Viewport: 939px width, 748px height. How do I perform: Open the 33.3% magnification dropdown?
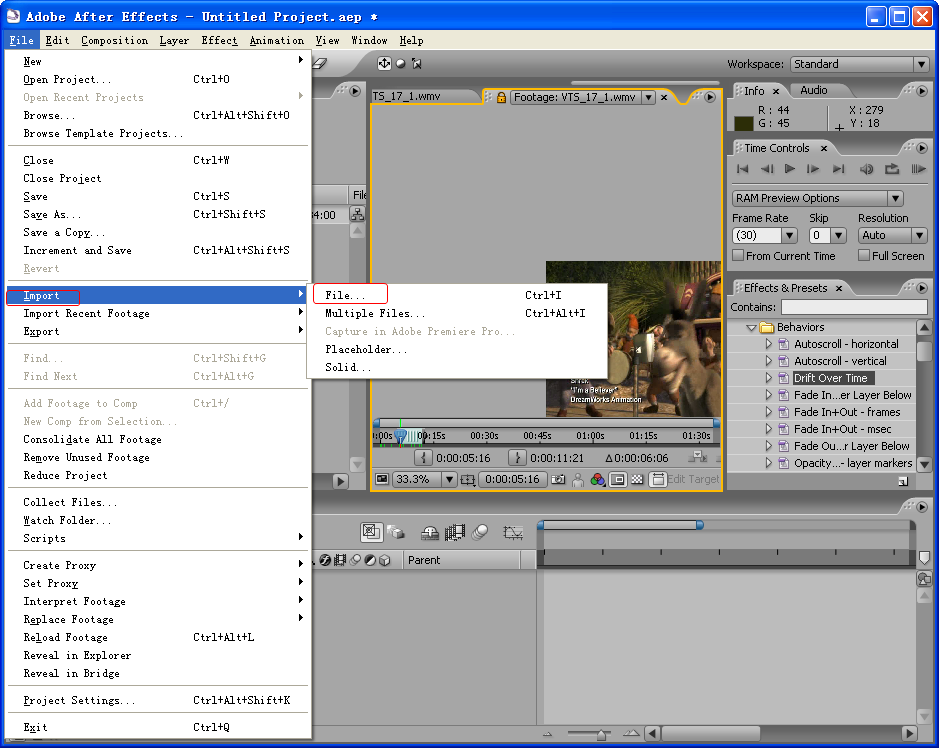pyautogui.click(x=425, y=479)
